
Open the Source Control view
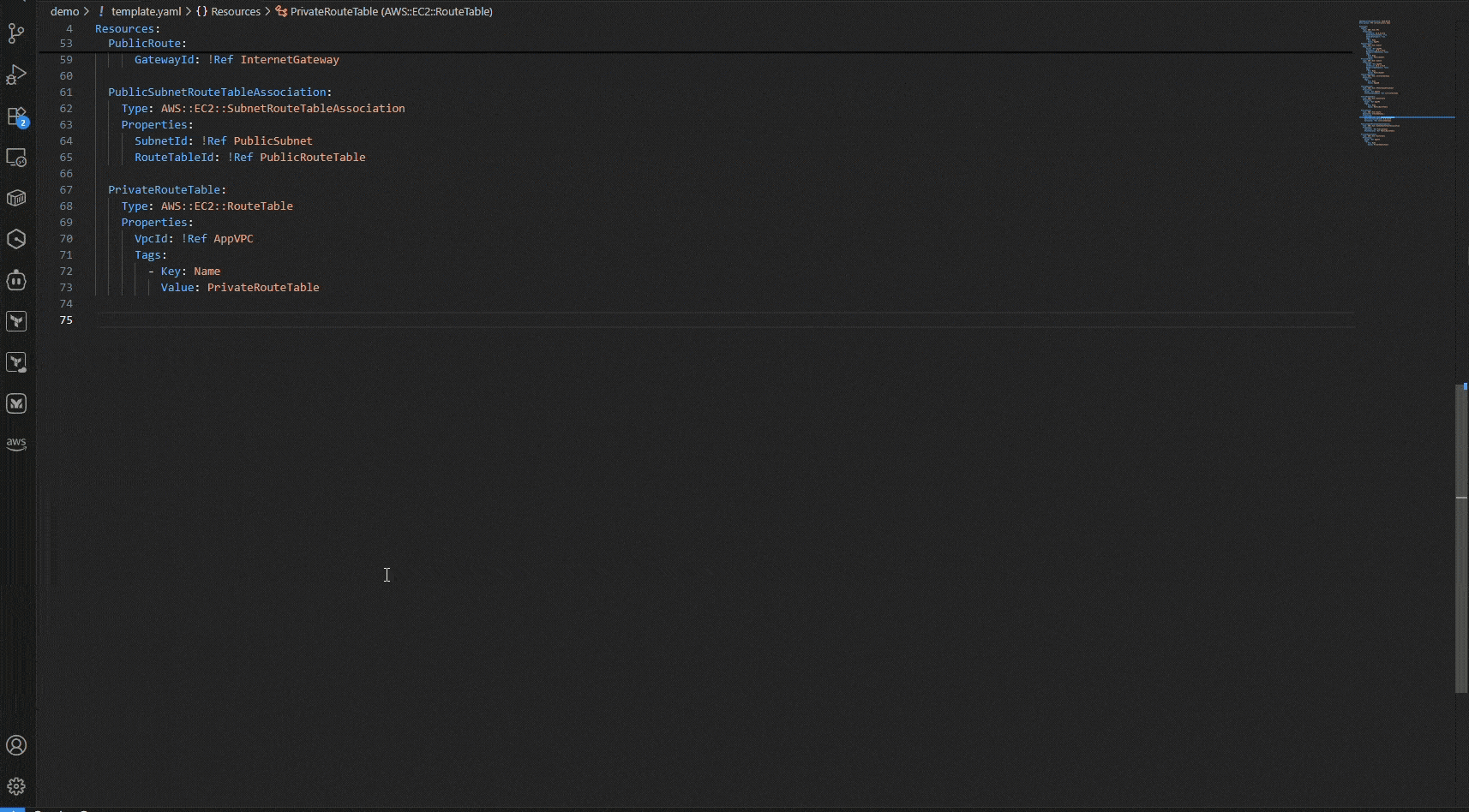point(15,34)
